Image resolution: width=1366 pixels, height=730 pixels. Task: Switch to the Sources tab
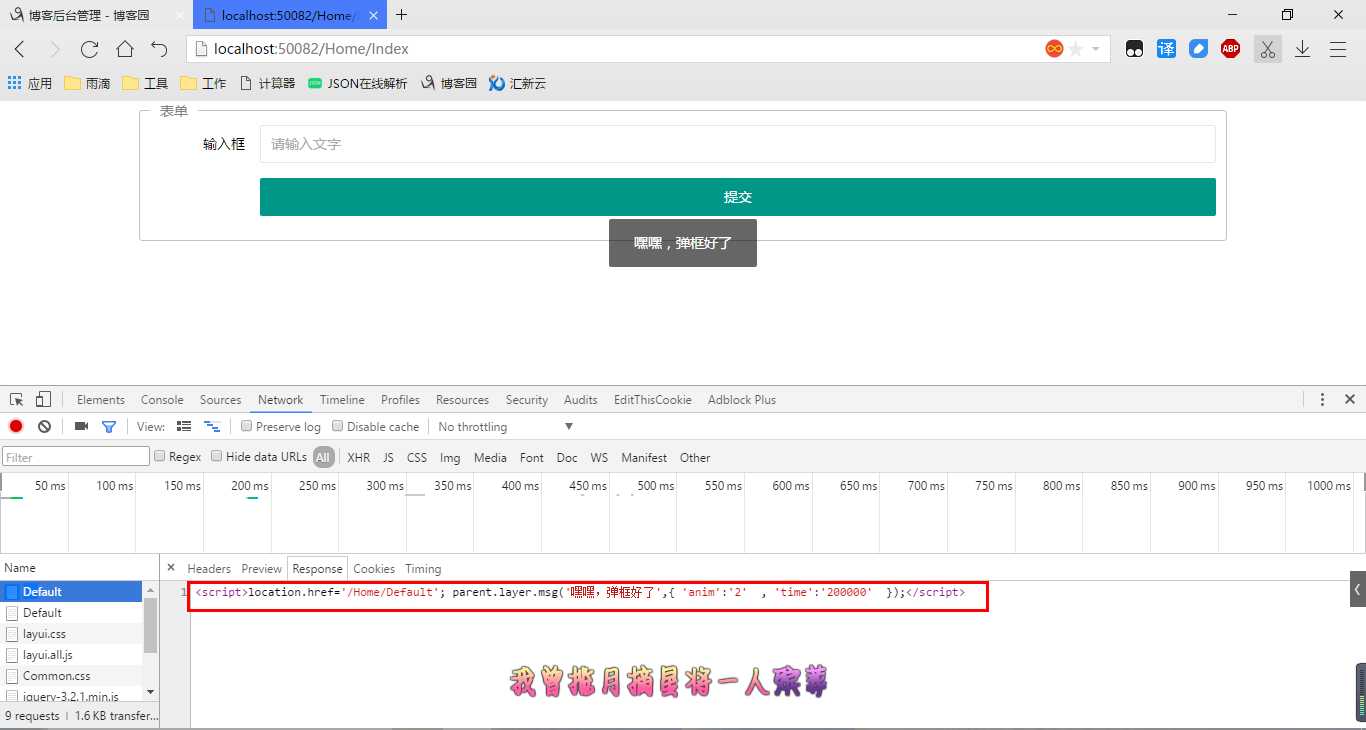[x=220, y=400]
